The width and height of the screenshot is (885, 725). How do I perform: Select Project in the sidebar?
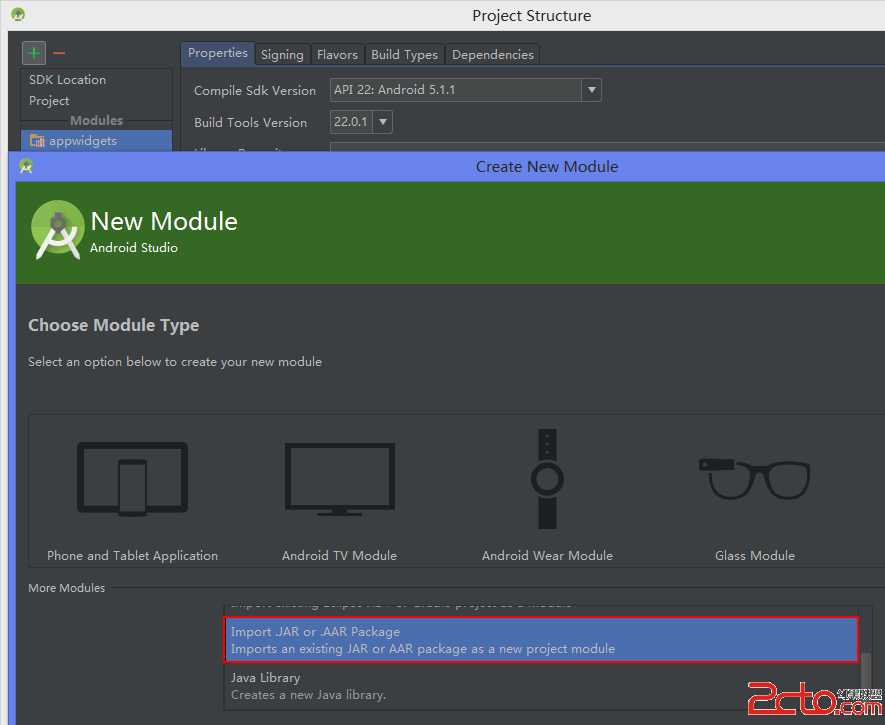coord(49,100)
